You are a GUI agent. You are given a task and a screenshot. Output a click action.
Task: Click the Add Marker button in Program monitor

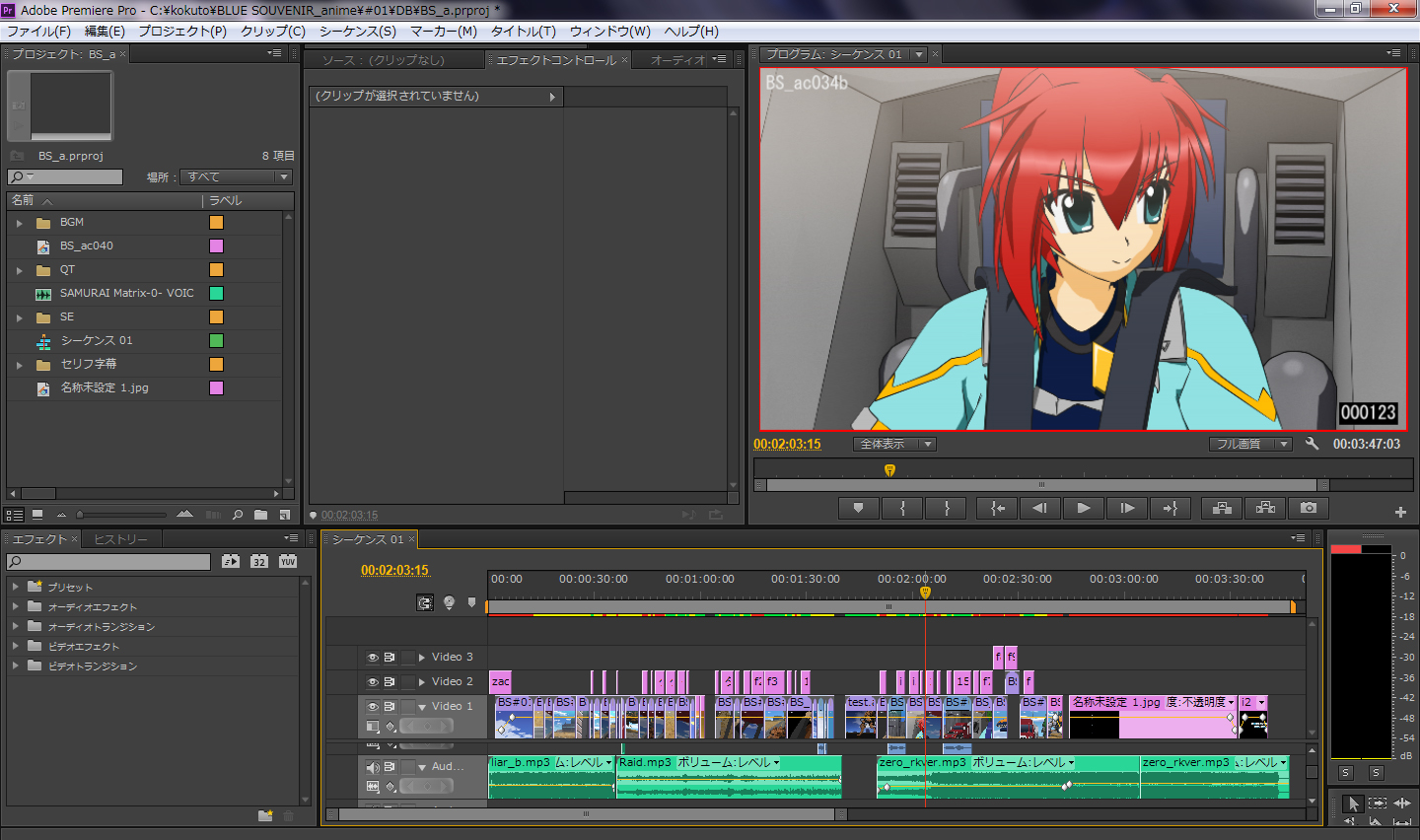click(x=858, y=508)
